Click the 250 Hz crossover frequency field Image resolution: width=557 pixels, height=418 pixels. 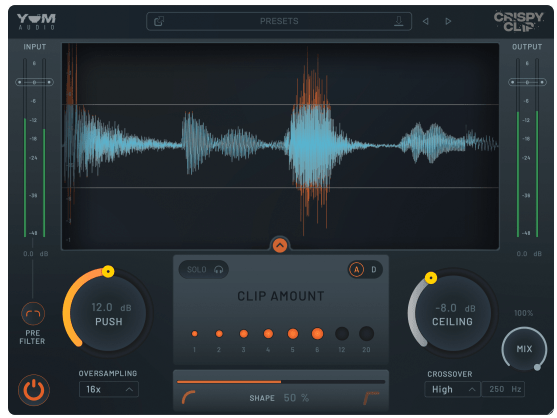point(503,390)
